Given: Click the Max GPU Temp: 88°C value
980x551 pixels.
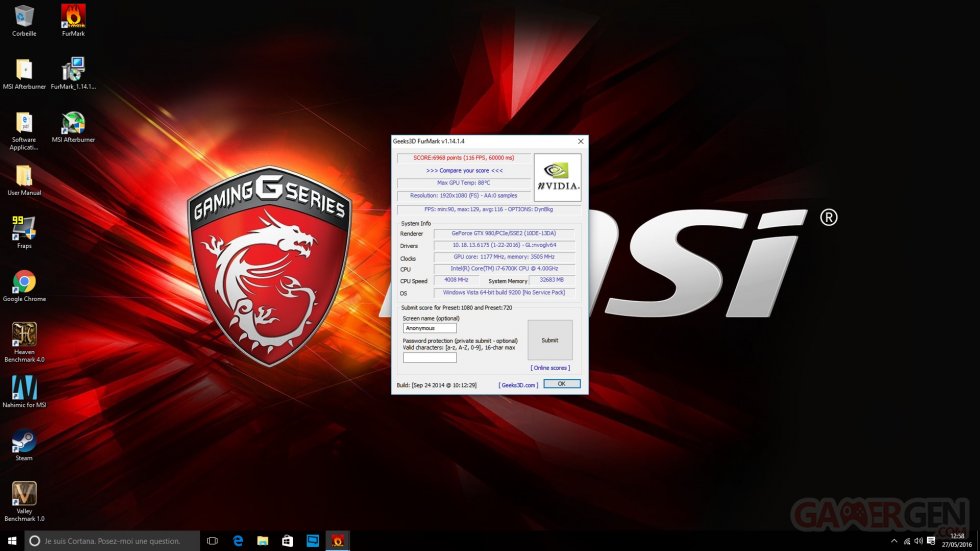Looking at the screenshot, I should pos(464,183).
